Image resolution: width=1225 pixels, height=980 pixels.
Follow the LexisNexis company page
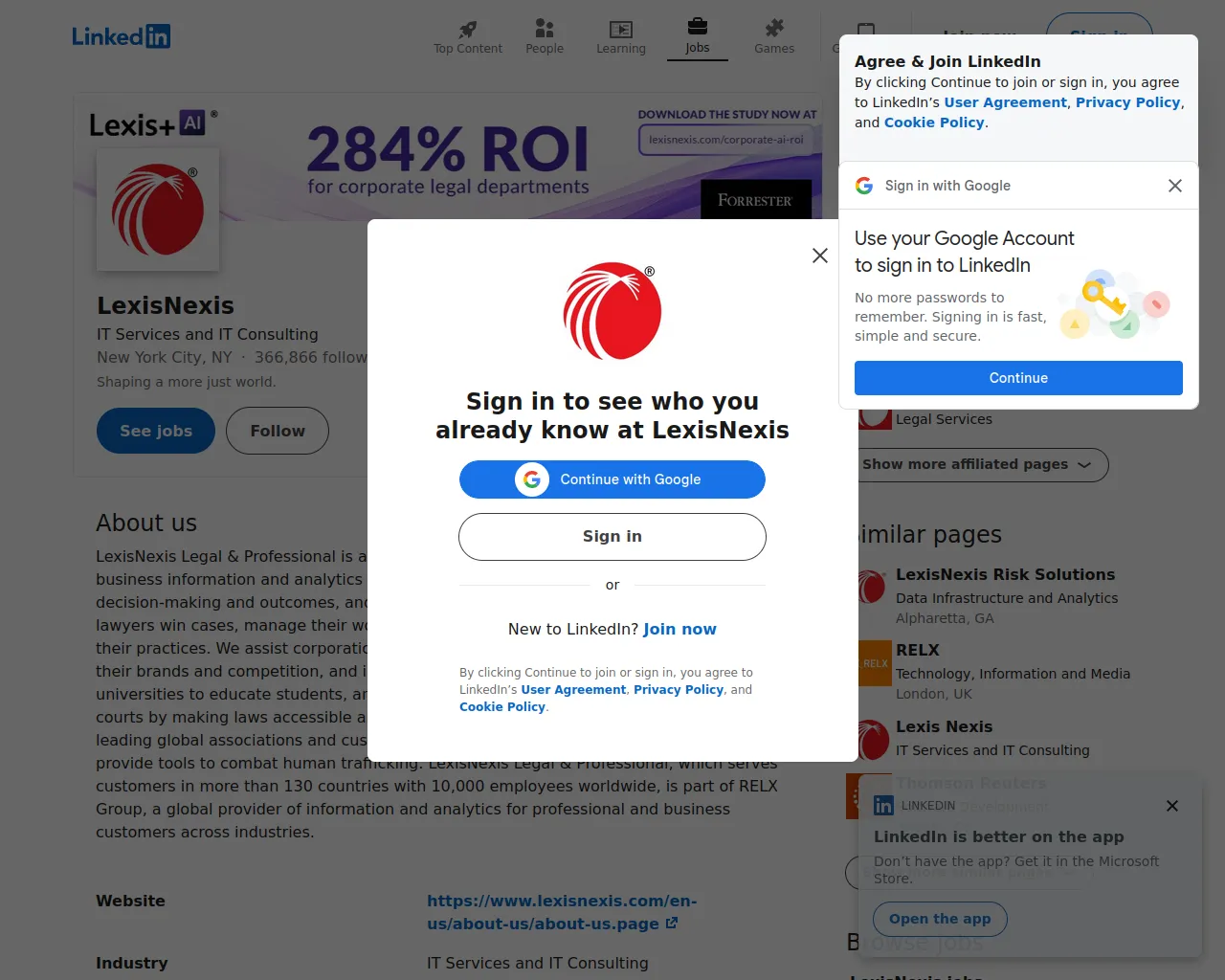coord(278,431)
